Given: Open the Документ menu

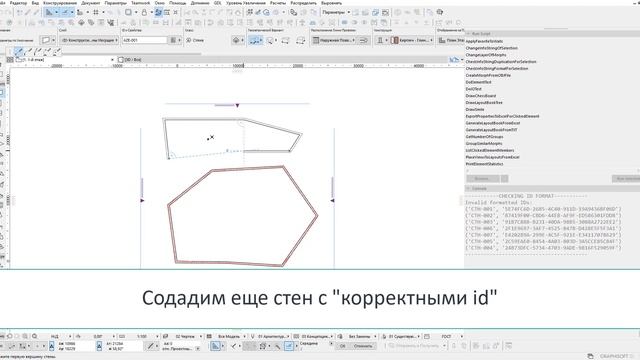Looking at the screenshot, I should [91, 3].
